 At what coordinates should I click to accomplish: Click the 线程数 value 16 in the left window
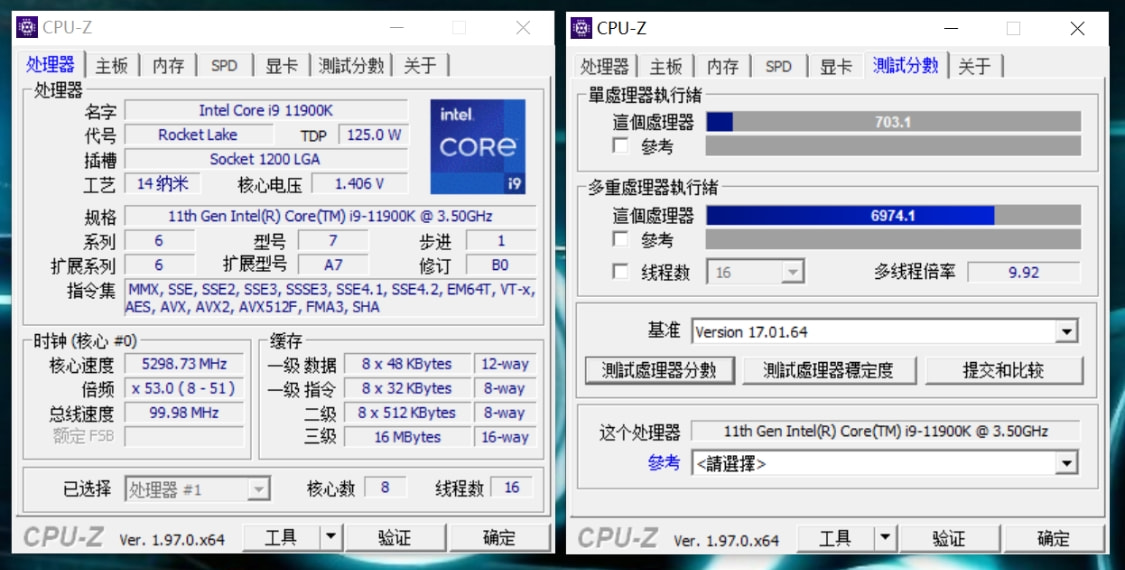tap(512, 488)
